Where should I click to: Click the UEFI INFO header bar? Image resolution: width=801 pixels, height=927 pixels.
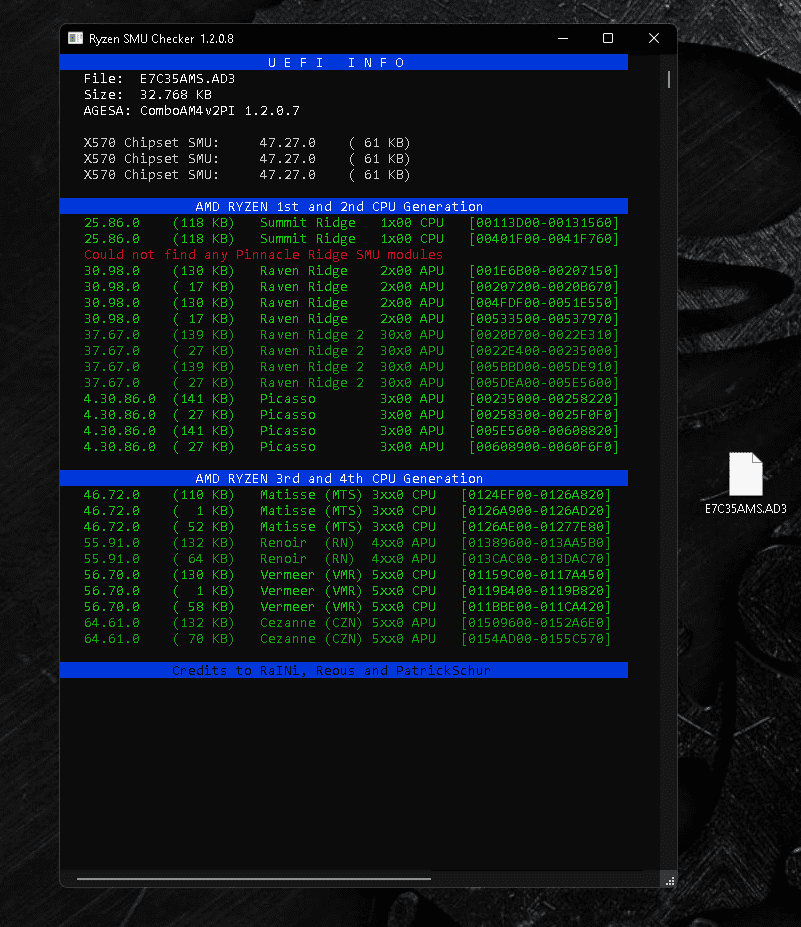343,62
